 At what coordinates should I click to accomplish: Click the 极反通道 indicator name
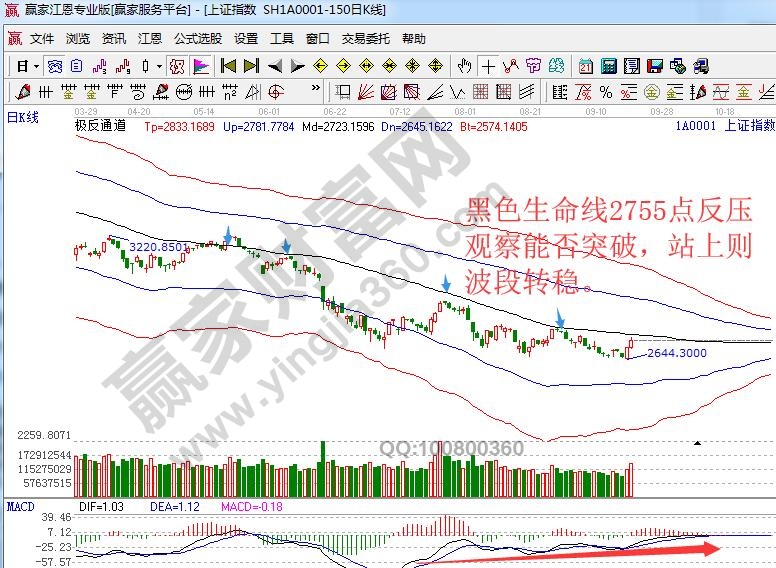click(100, 126)
